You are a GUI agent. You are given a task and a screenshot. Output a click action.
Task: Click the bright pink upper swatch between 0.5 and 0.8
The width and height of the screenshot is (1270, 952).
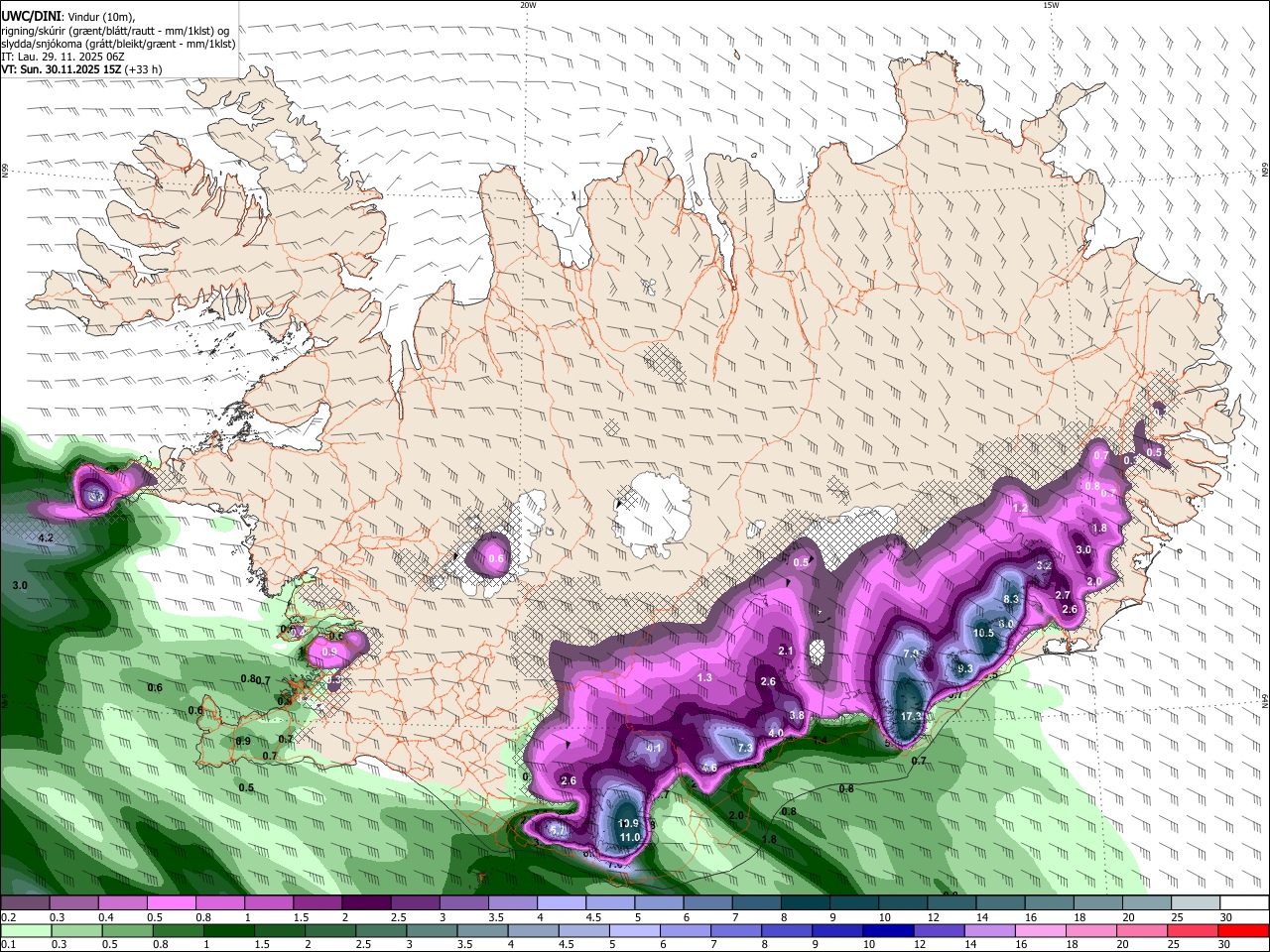[x=172, y=903]
